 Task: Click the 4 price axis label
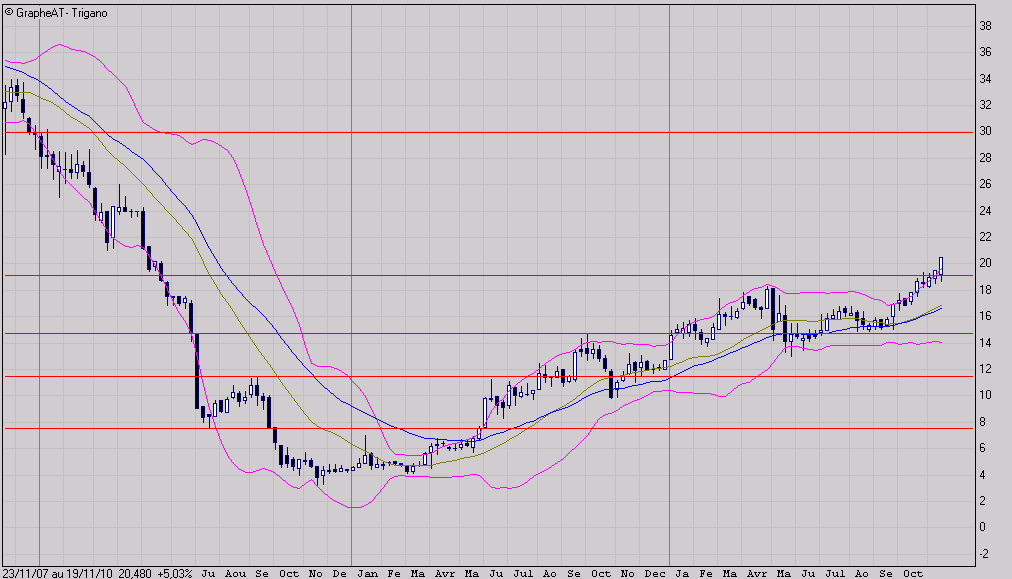(x=982, y=474)
